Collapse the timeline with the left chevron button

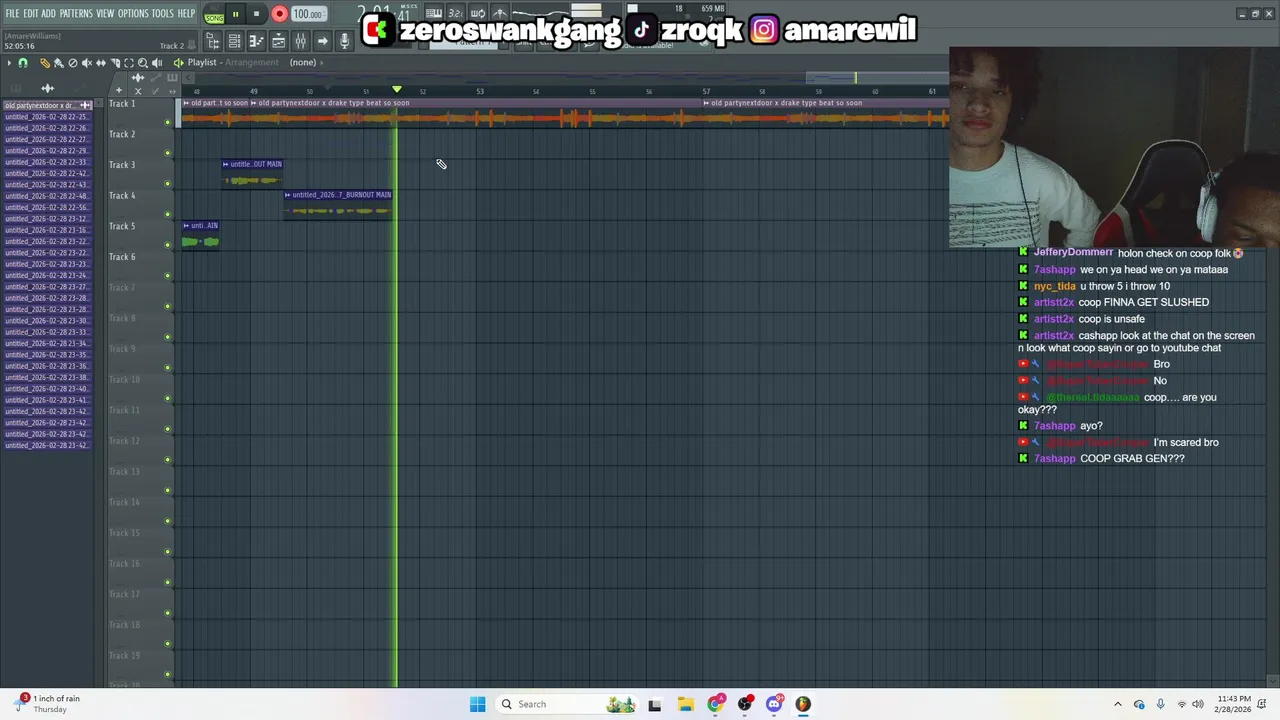(188, 78)
